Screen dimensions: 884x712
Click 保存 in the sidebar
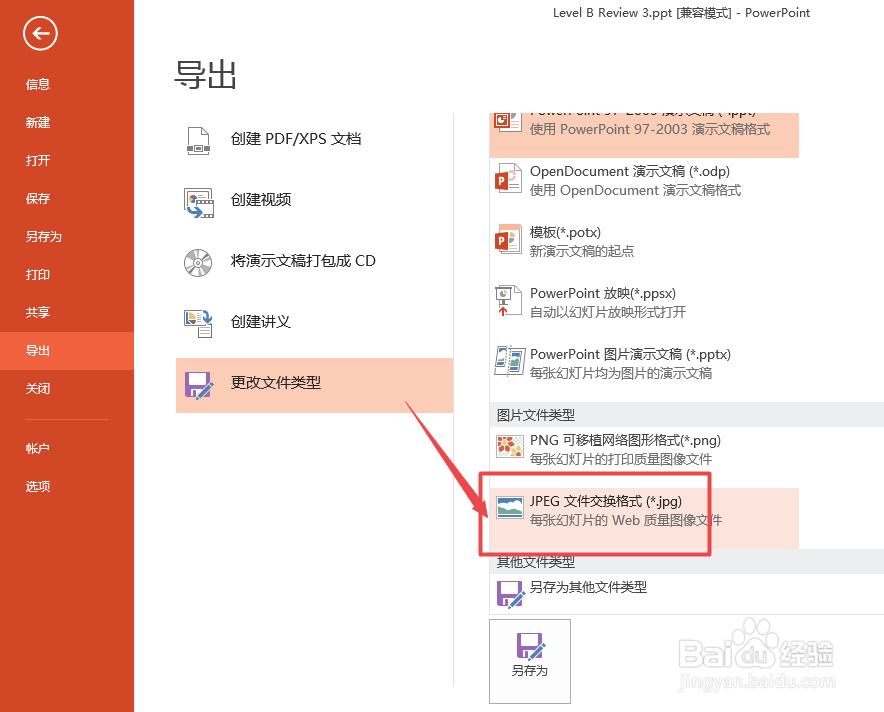click(38, 198)
